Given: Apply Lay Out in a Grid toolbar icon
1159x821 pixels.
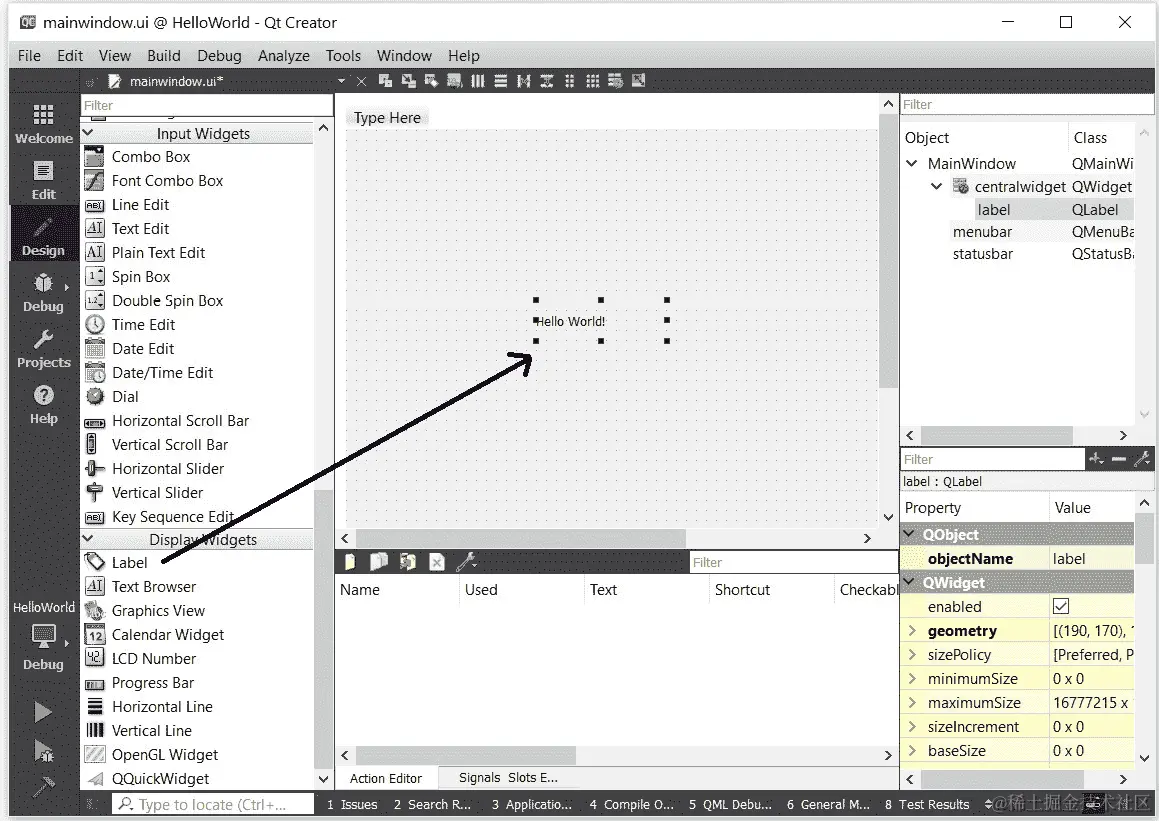Looking at the screenshot, I should [x=592, y=81].
